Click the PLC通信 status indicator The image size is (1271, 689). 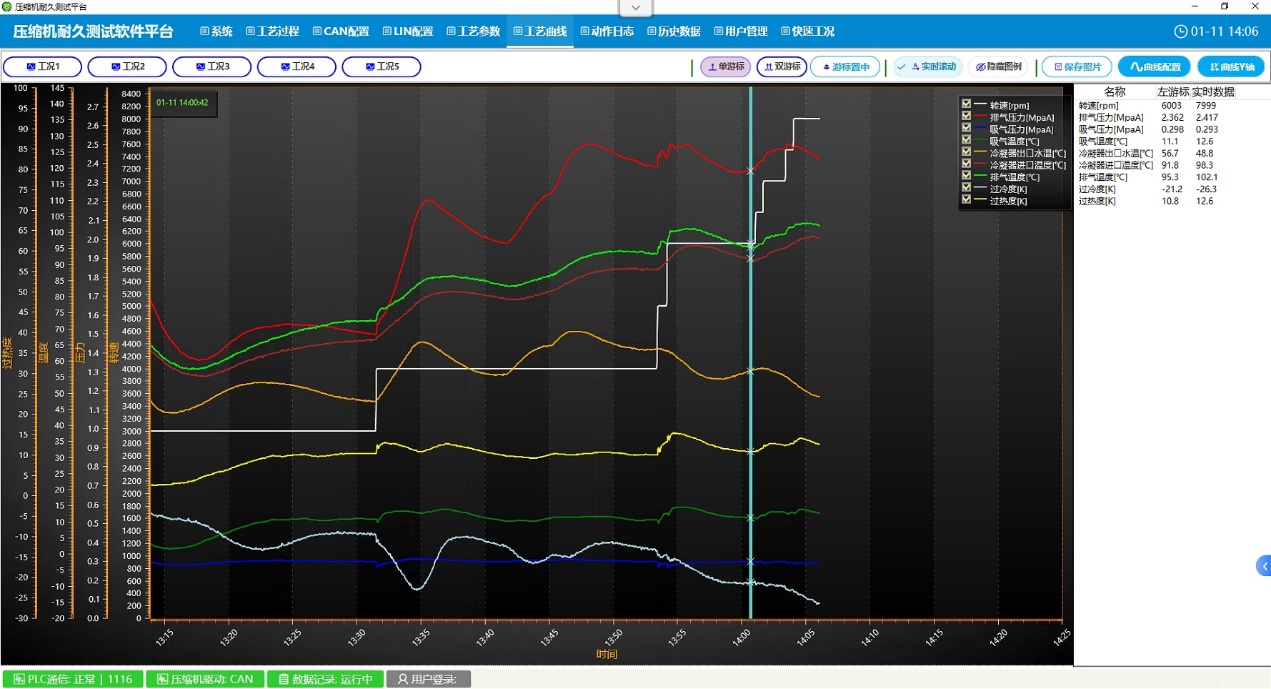click(x=72, y=679)
